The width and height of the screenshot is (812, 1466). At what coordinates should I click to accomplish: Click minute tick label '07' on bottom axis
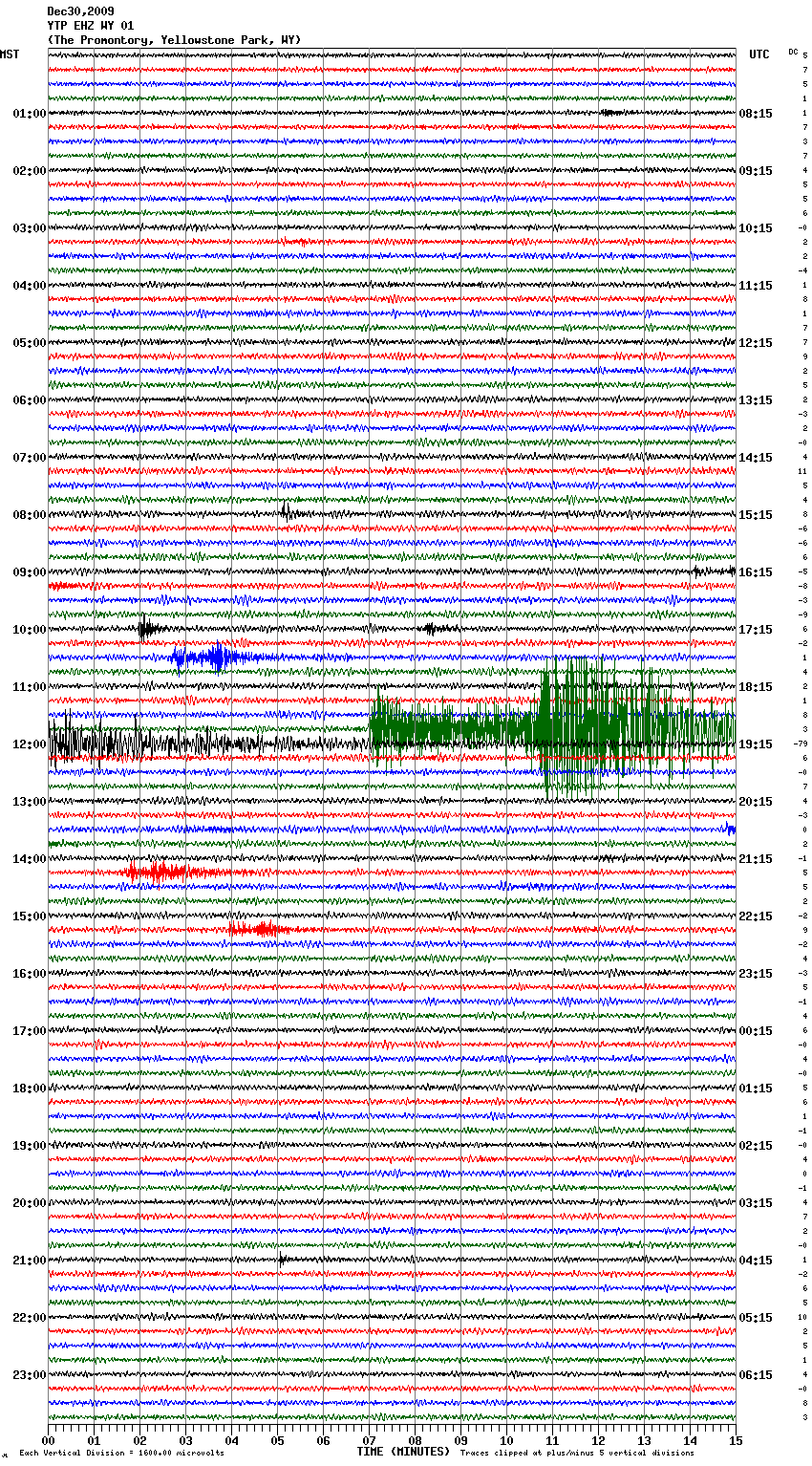(x=369, y=1440)
